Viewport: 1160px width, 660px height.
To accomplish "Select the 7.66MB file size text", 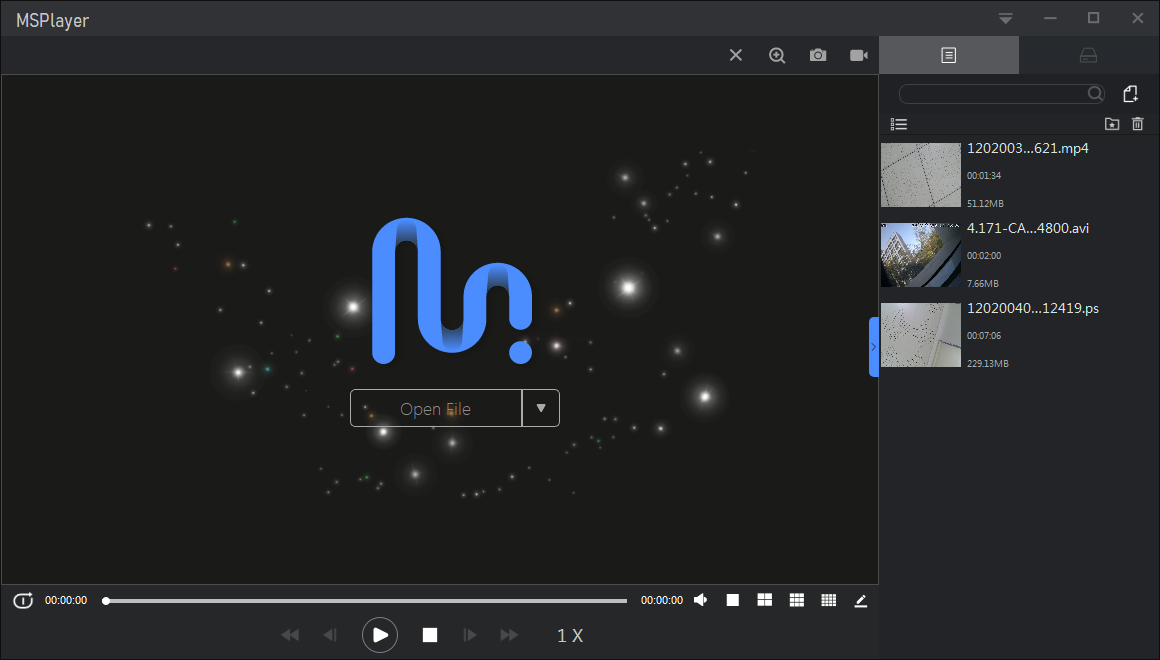I will 982,283.
